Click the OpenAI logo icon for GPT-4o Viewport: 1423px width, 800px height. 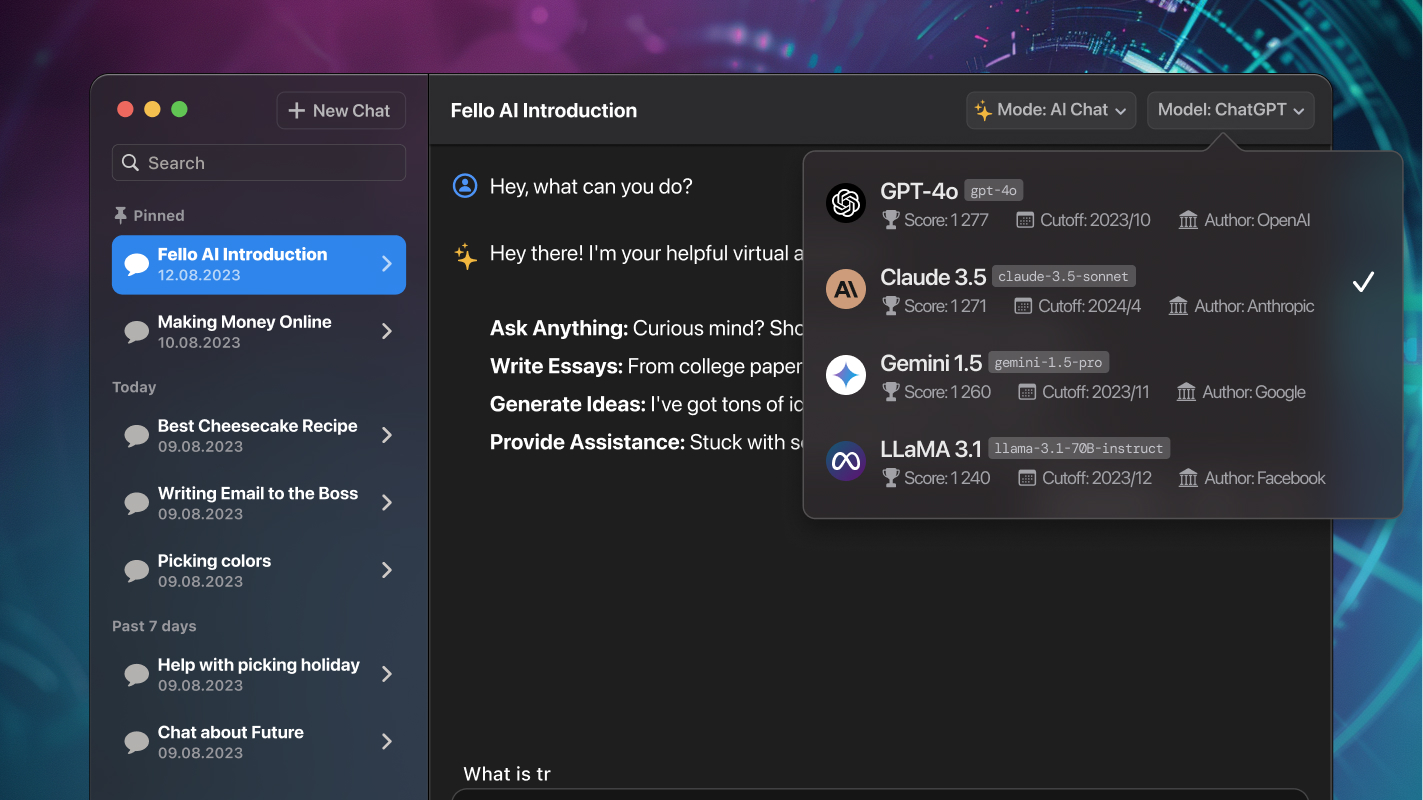[x=846, y=204]
